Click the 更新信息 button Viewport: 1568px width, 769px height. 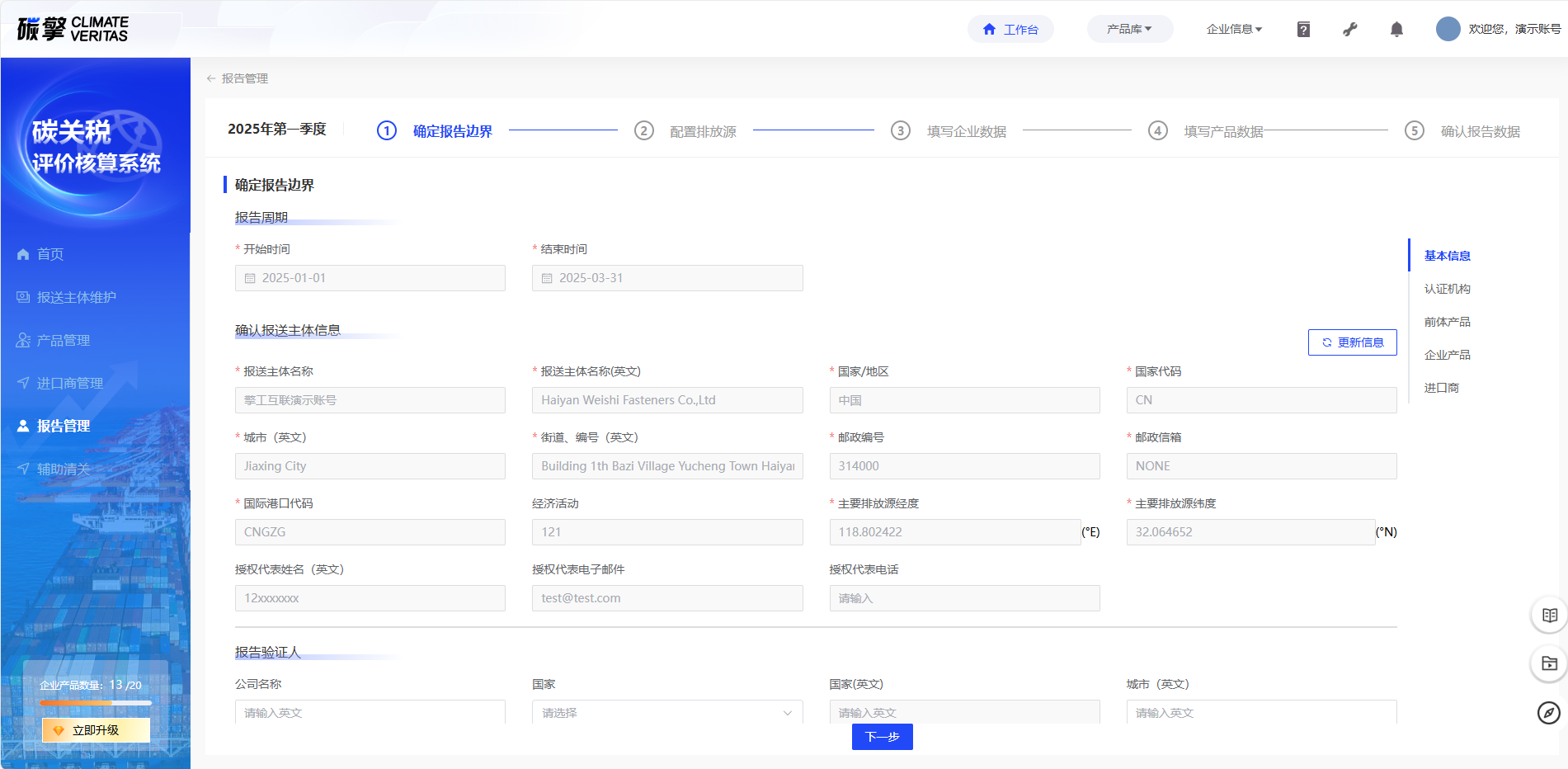click(x=1352, y=342)
